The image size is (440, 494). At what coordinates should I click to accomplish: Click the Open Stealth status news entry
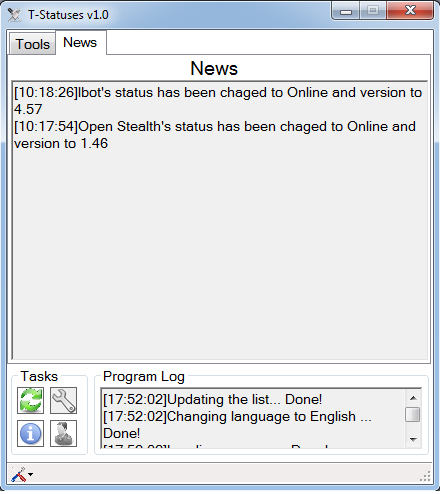pos(215,135)
